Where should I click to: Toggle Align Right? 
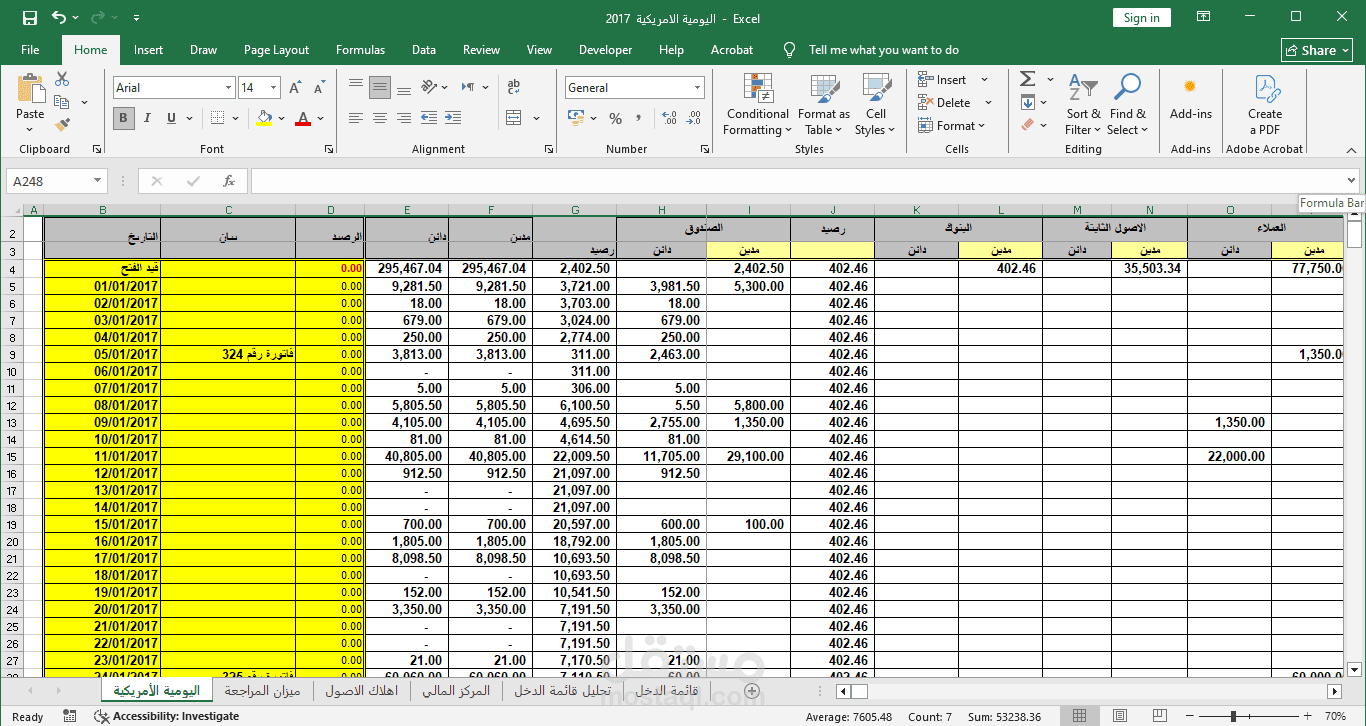click(x=404, y=118)
